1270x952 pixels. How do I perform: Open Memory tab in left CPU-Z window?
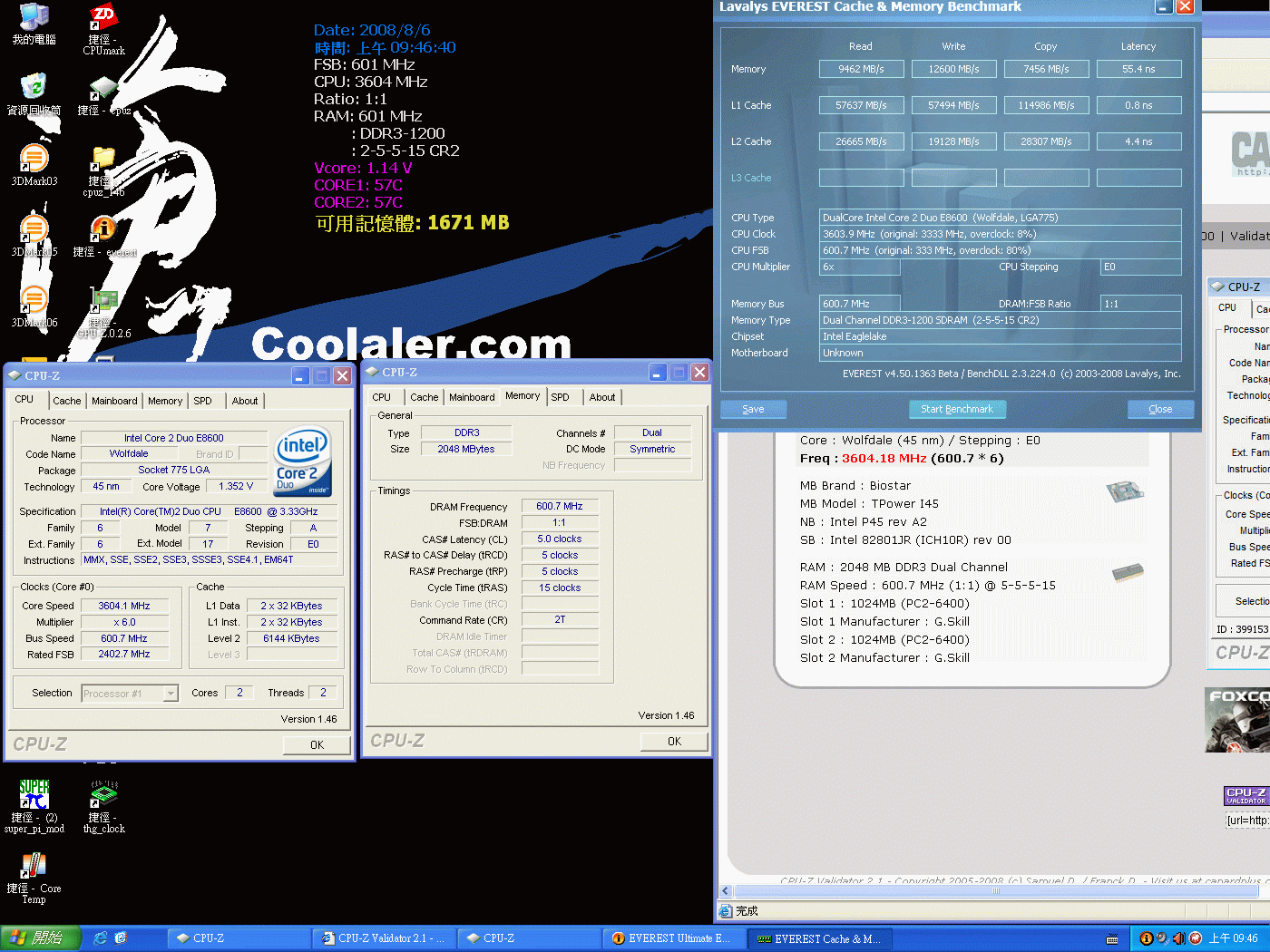[165, 401]
